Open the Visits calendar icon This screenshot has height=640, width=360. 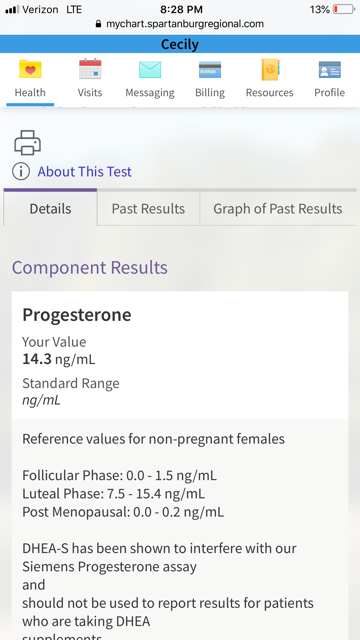tap(90, 69)
